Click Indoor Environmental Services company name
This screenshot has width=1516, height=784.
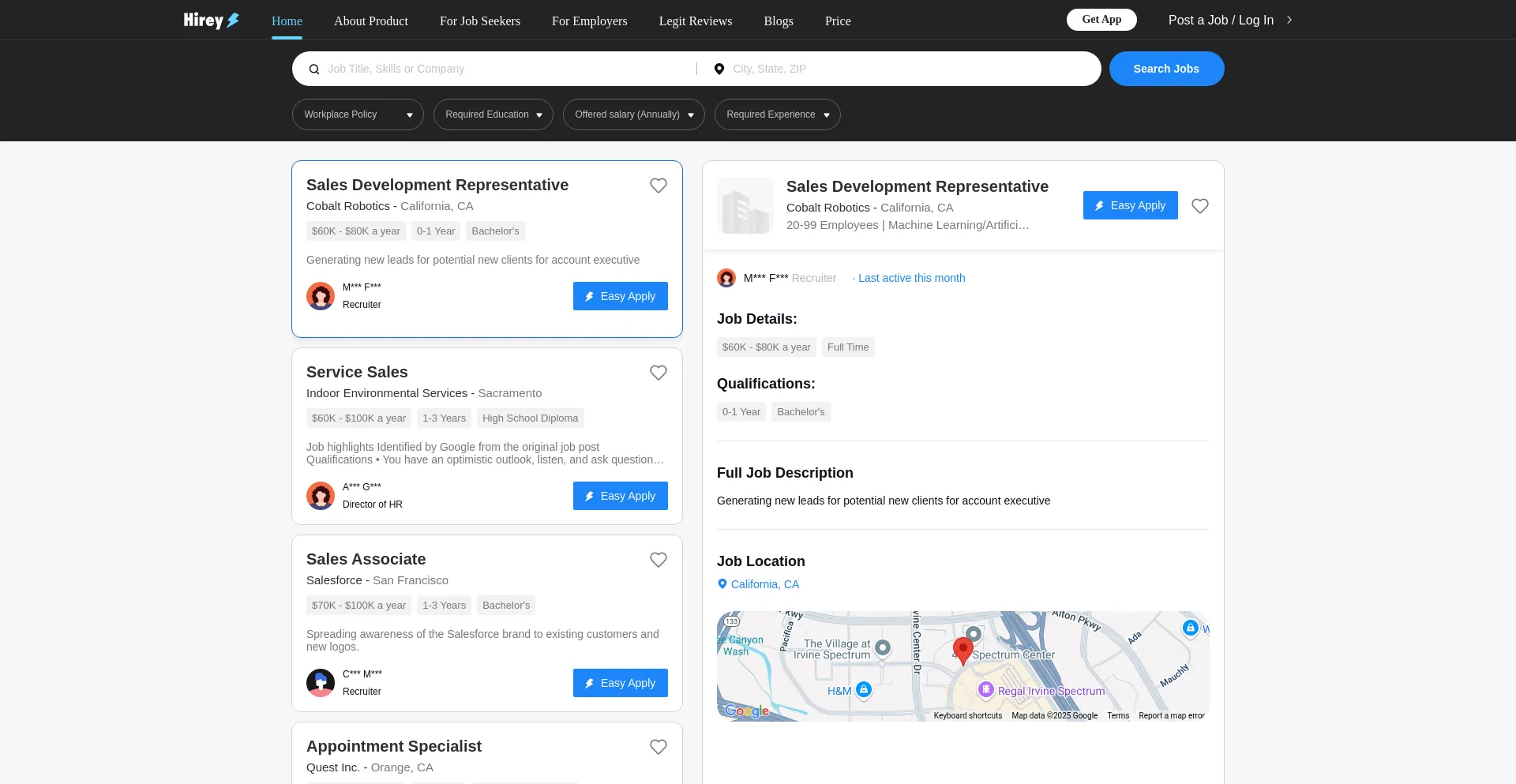coord(387,393)
